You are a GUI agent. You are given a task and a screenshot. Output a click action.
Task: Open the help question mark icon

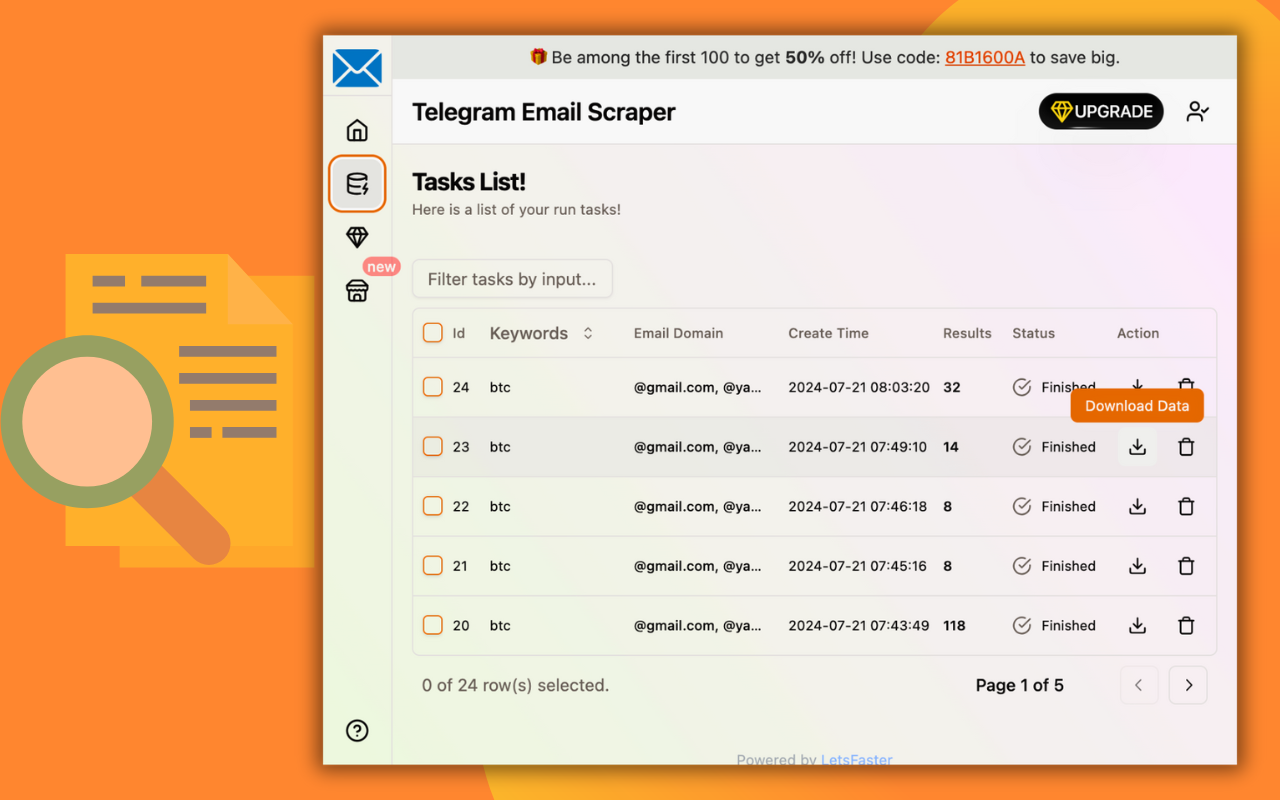point(357,731)
